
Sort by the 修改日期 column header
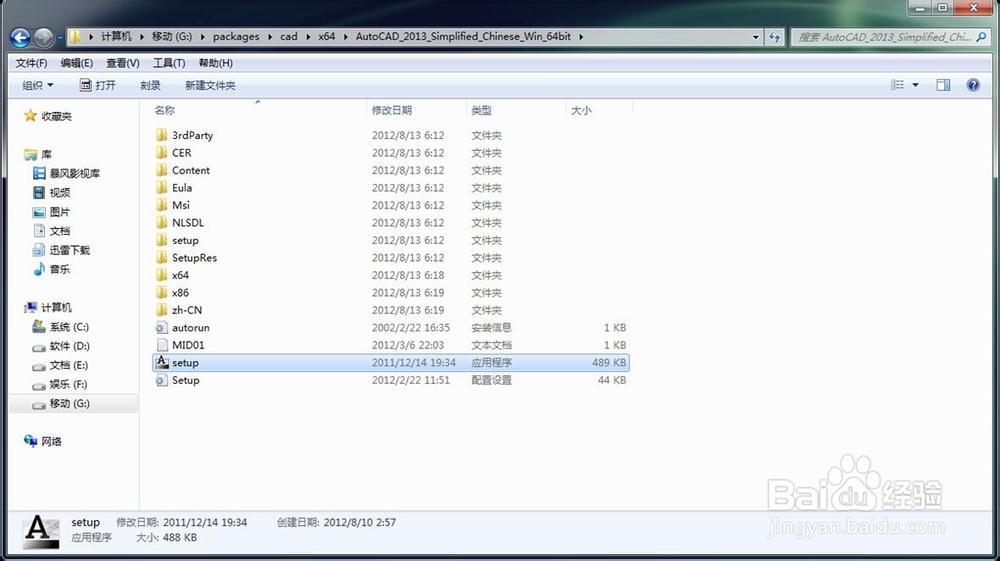[x=392, y=110]
